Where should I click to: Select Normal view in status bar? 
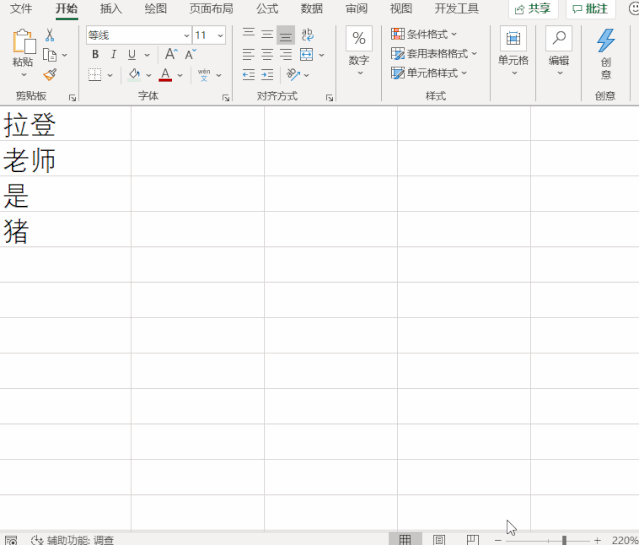[x=405, y=540]
